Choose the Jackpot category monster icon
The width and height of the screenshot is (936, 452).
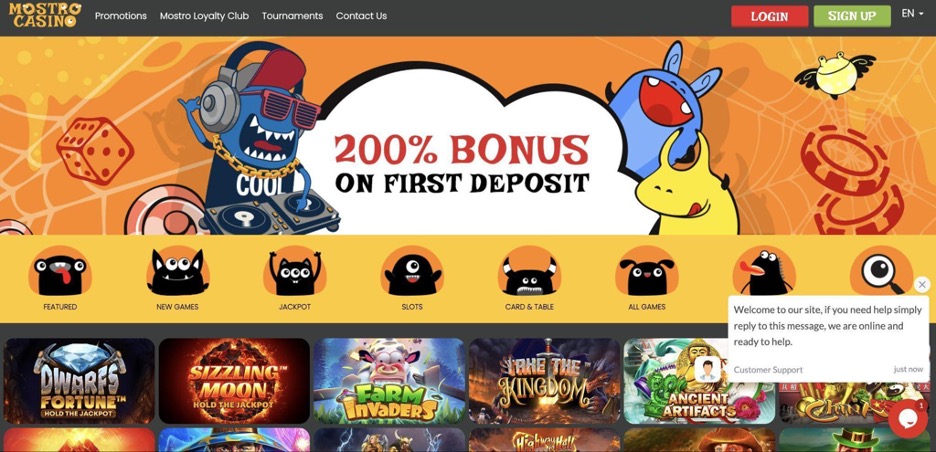coord(295,272)
